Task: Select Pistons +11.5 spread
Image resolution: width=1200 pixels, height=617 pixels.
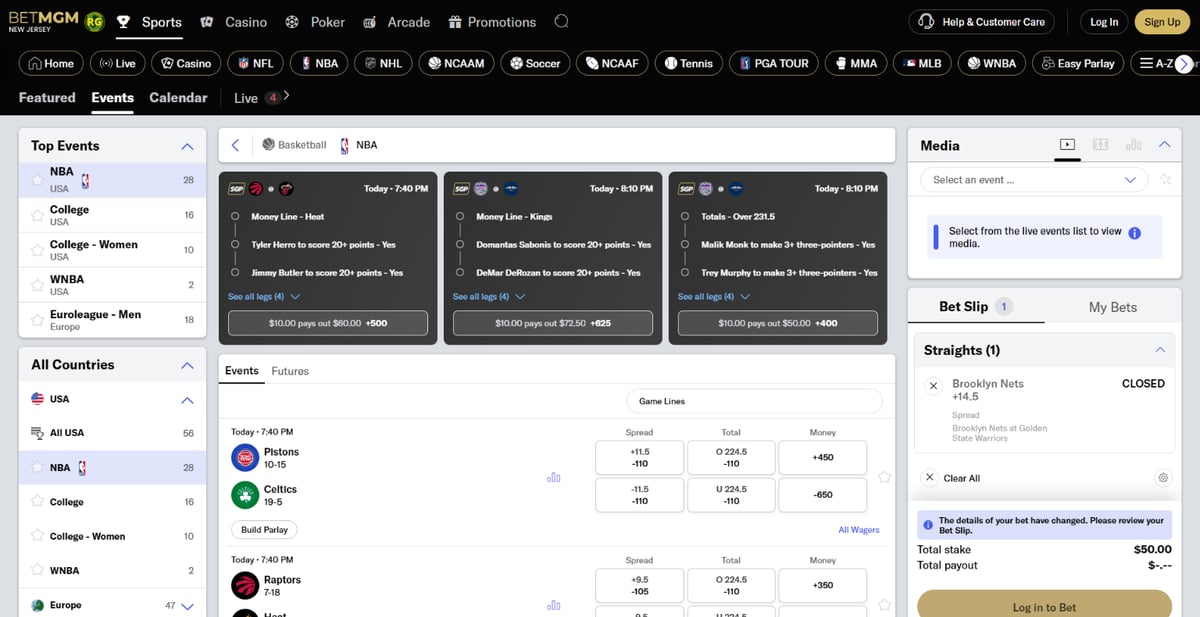Action: pyautogui.click(x=639, y=457)
